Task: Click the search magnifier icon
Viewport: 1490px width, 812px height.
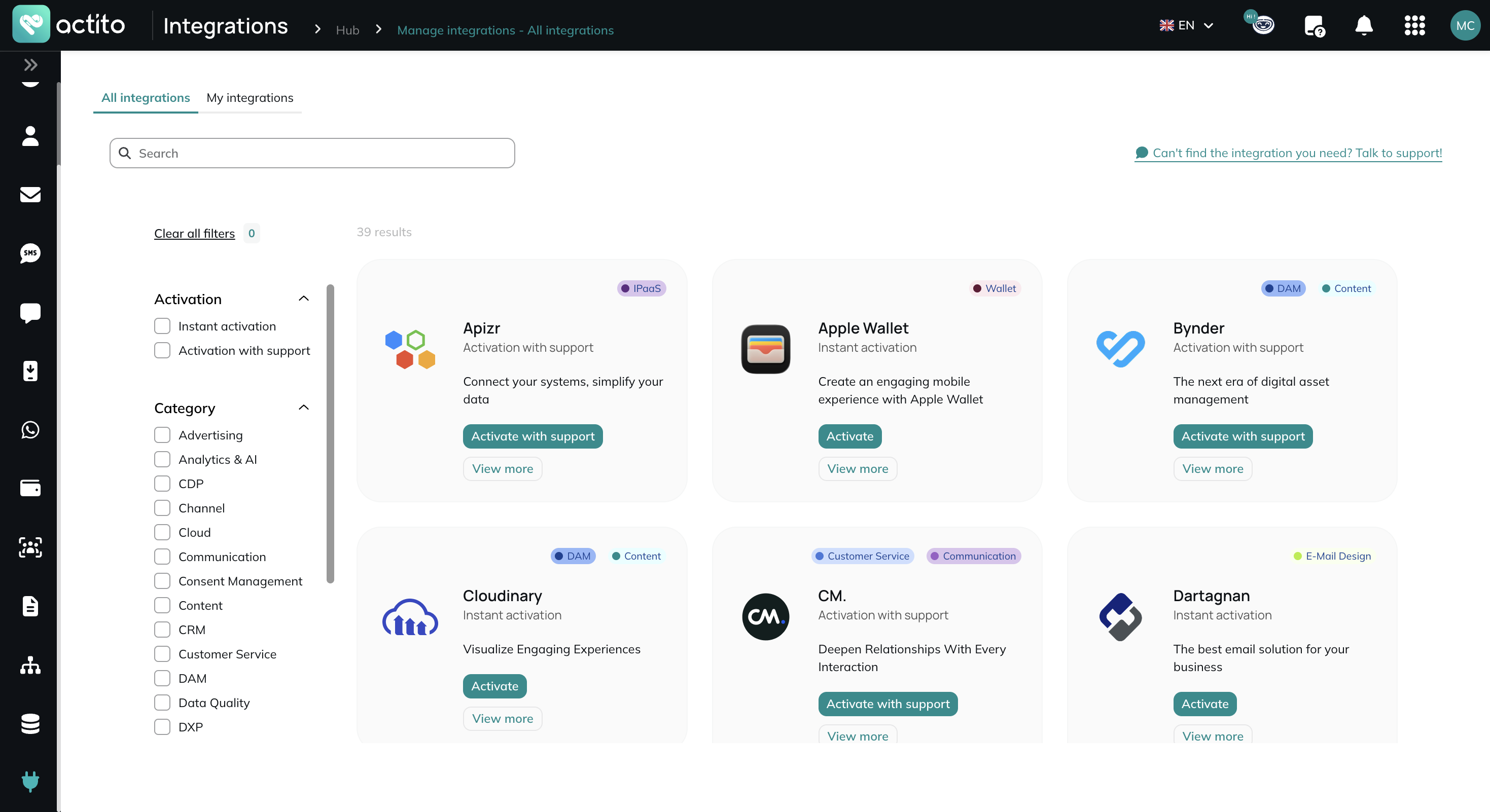Action: pos(124,153)
